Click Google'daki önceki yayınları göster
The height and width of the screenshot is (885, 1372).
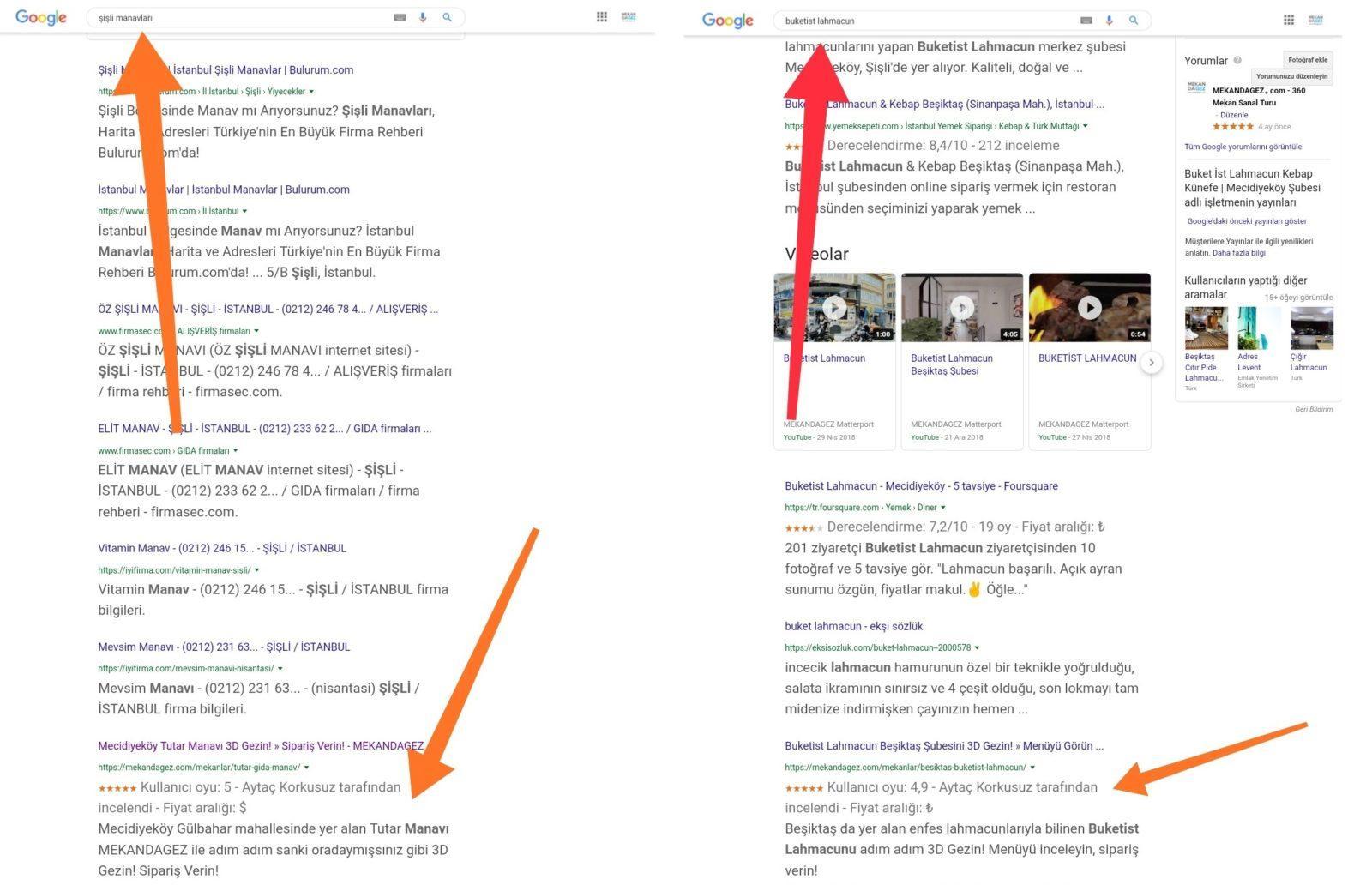(x=1247, y=221)
